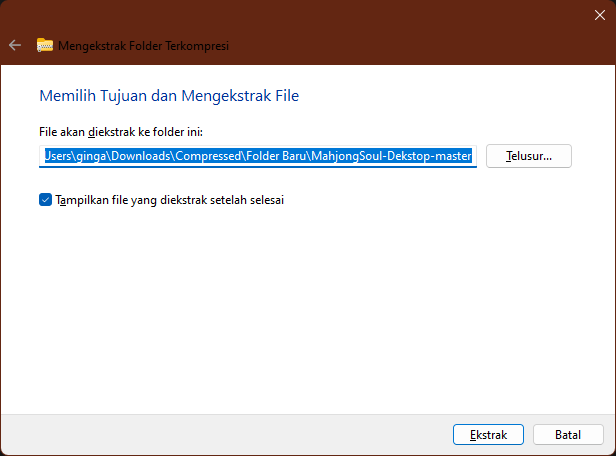
Task: Click the 'Memilih Tujuan dan Mengekstrak File' heading
Action: coord(168,96)
